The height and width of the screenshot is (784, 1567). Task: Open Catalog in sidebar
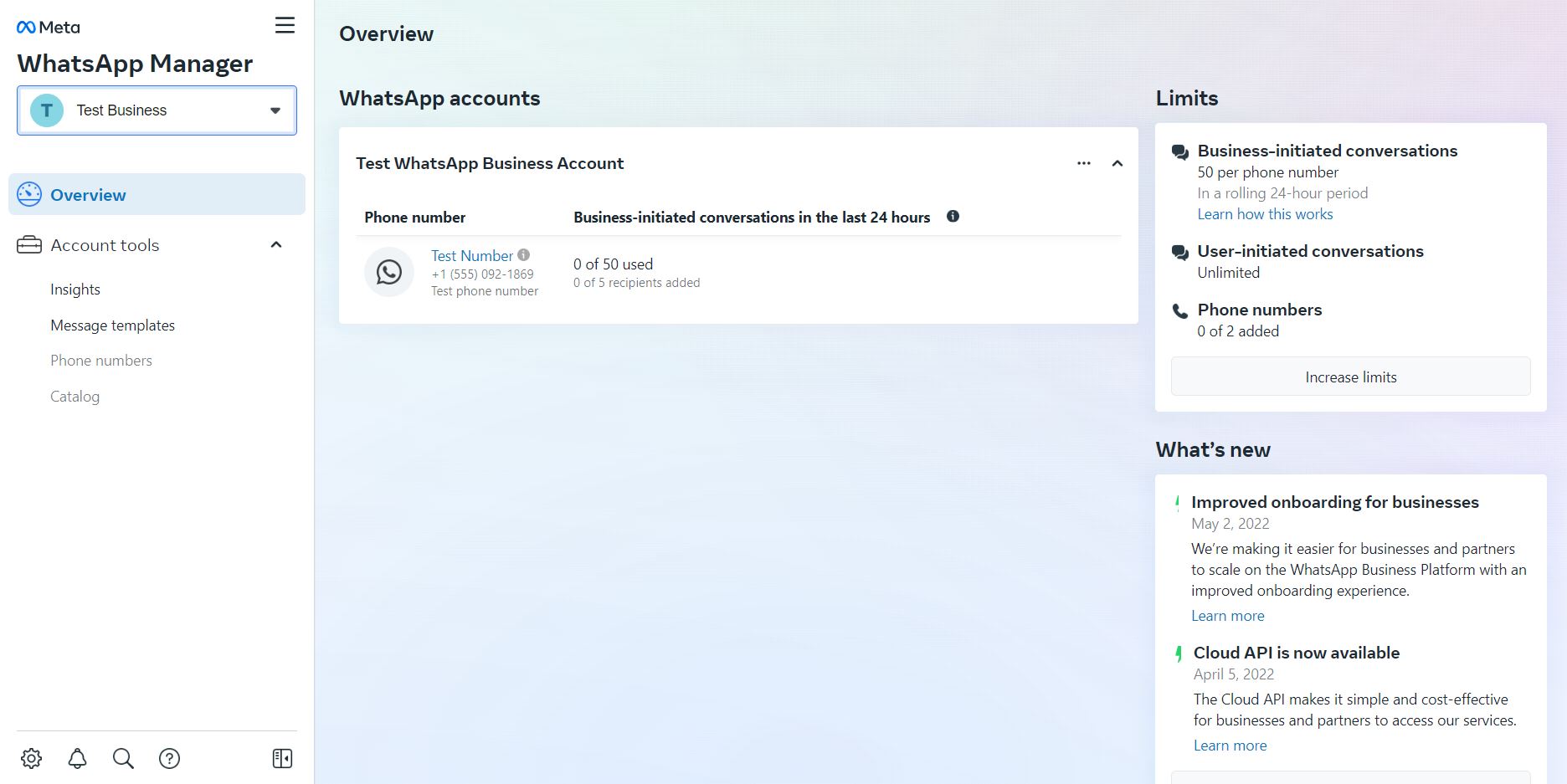75,397
